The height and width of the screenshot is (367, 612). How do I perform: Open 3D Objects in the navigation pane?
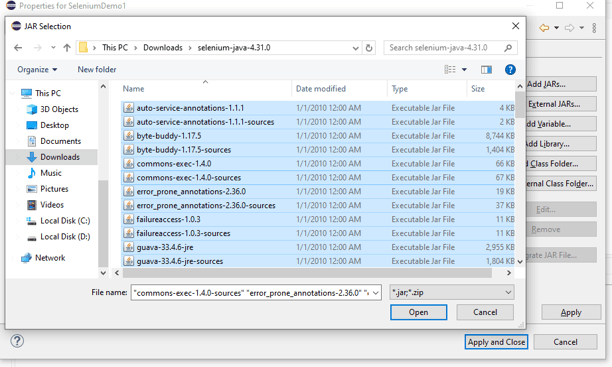[59, 109]
